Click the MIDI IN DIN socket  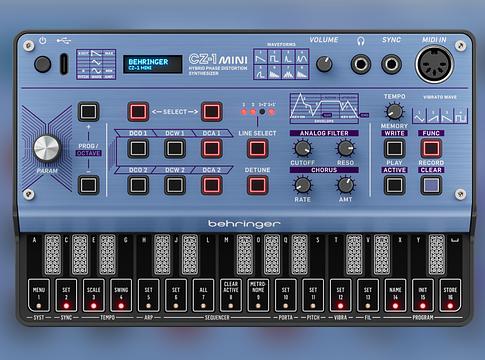tap(434, 64)
